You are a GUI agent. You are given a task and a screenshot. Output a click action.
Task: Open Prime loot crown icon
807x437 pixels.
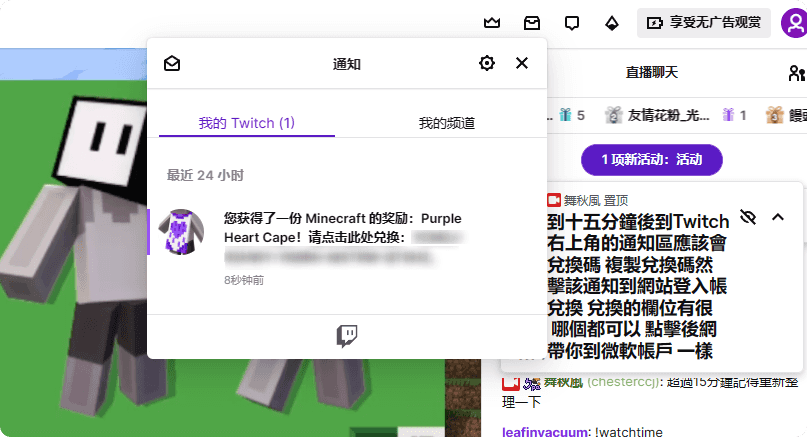[492, 23]
